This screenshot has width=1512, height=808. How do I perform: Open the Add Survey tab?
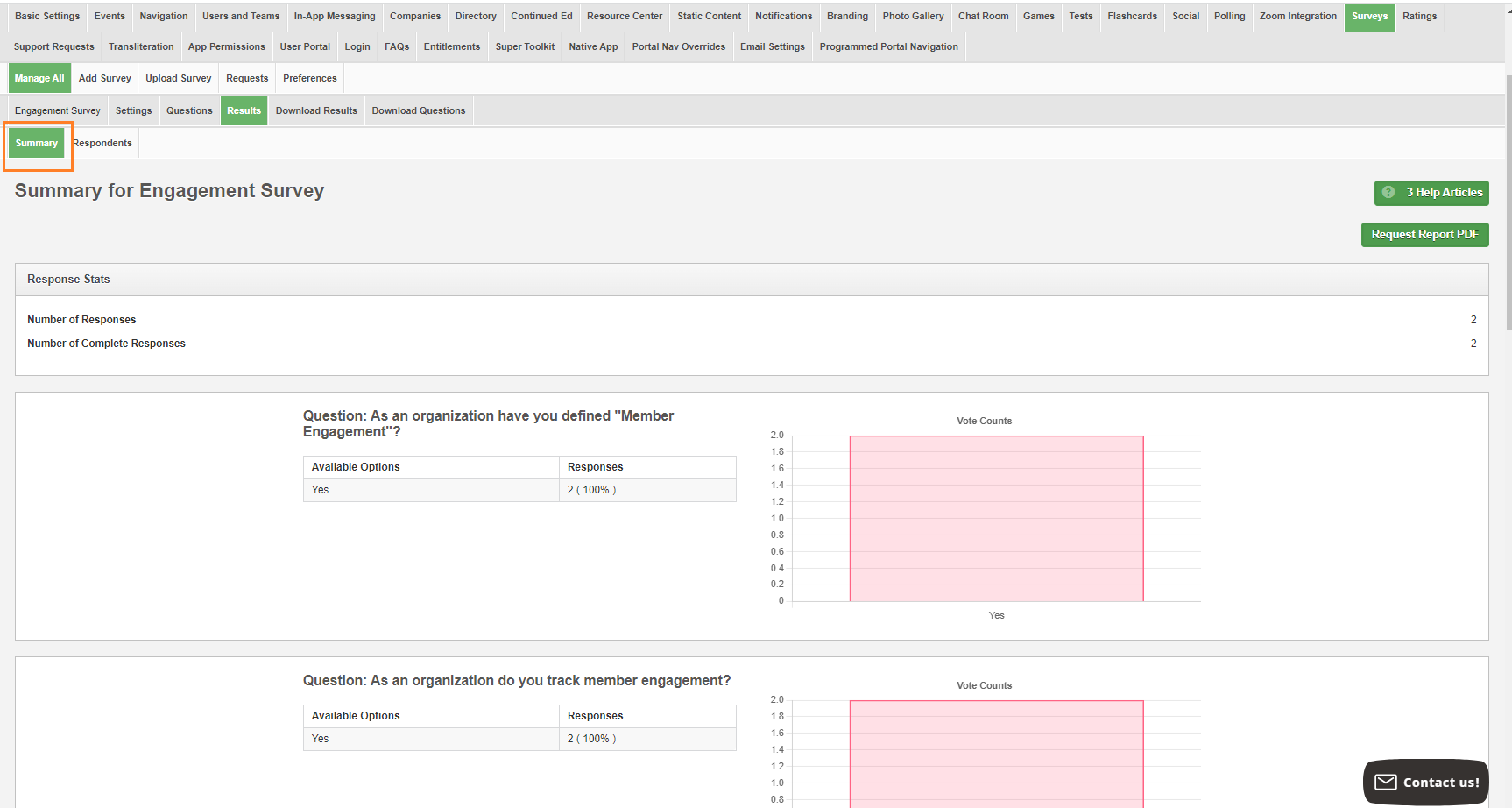[105, 79]
